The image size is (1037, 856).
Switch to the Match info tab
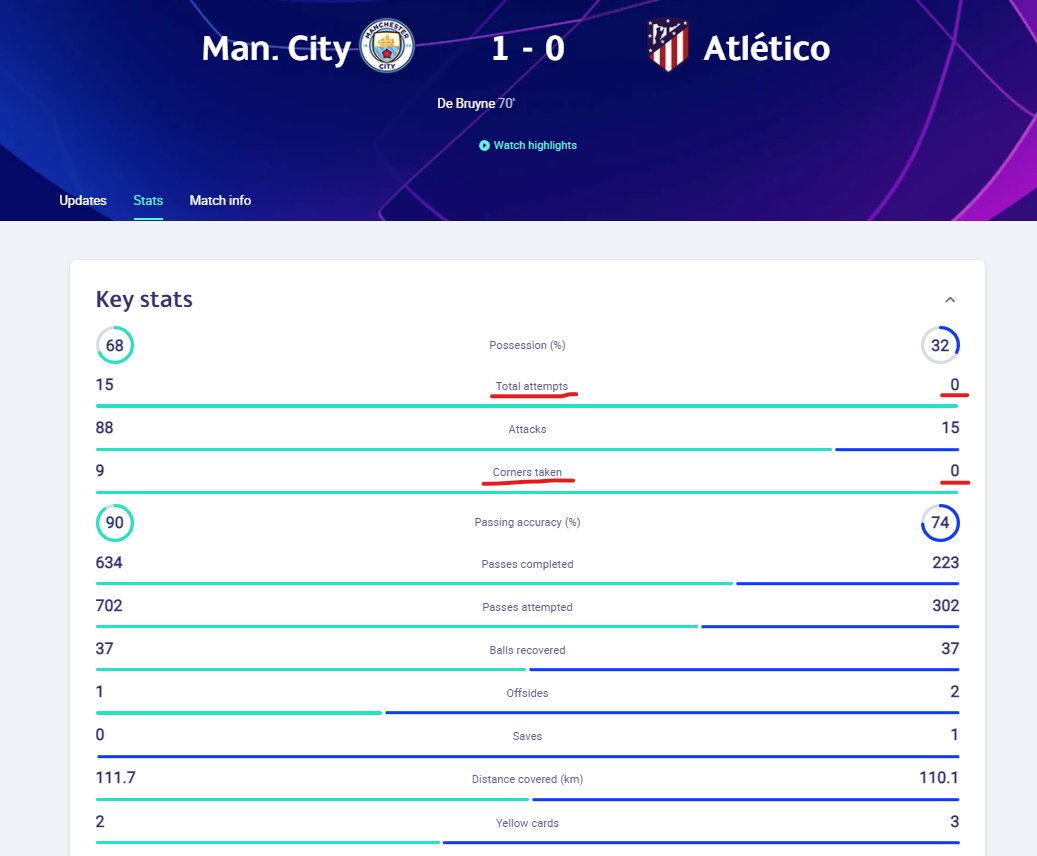[x=220, y=201]
